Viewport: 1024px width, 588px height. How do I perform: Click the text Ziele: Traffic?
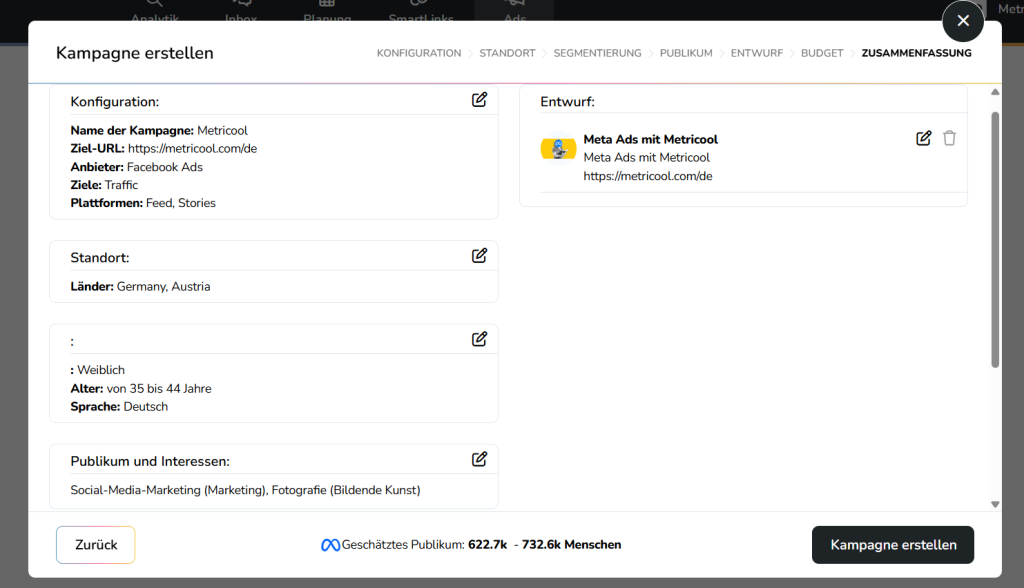[x=104, y=185]
